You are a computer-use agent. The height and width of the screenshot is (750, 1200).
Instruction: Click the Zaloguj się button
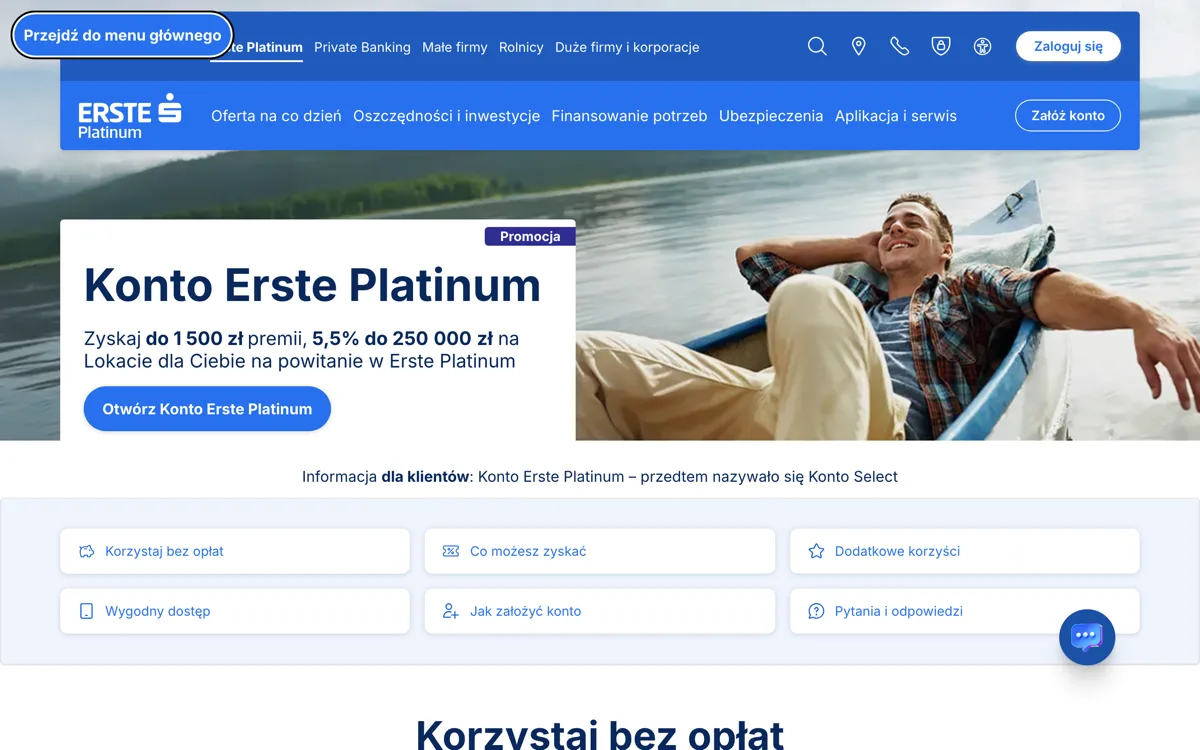tap(1068, 46)
